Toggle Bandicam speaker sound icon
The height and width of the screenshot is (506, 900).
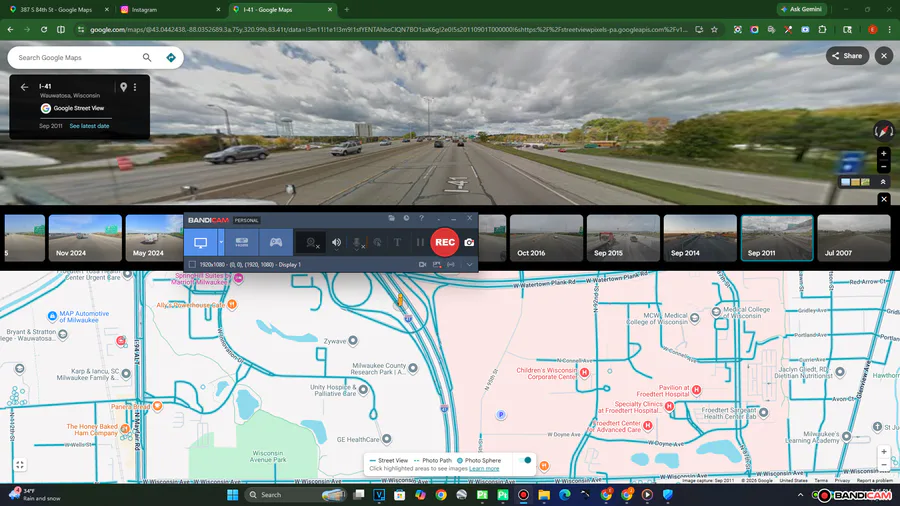click(x=336, y=243)
